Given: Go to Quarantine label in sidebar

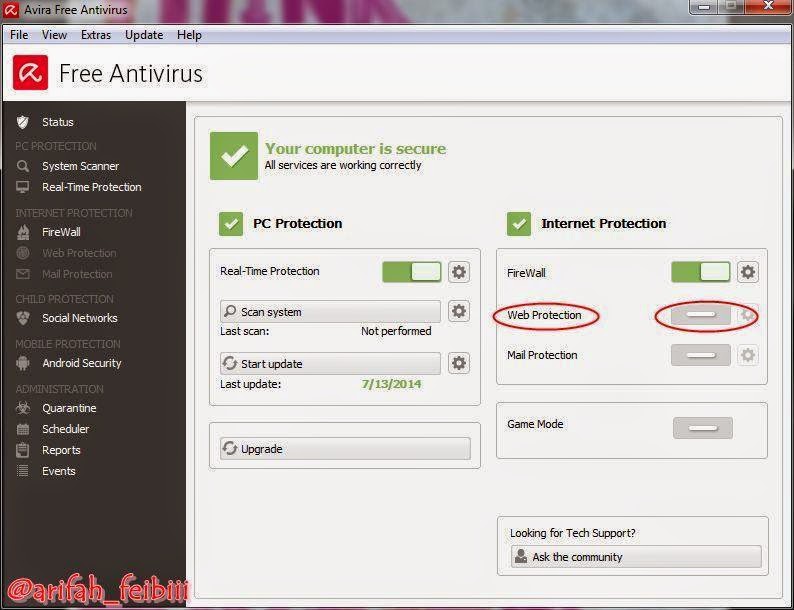Looking at the screenshot, I should coord(69,408).
